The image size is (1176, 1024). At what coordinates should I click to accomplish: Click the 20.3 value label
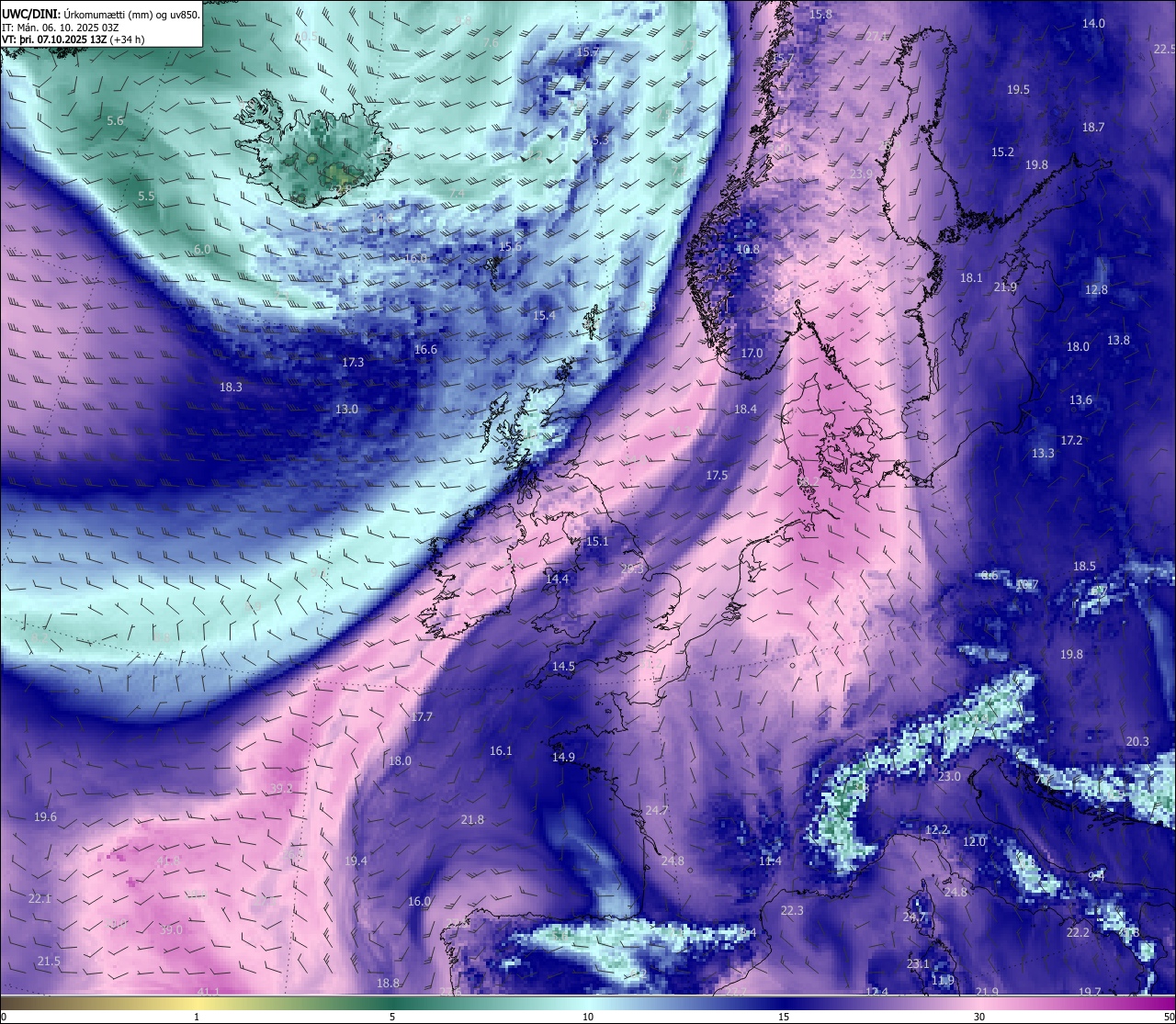(x=1137, y=741)
